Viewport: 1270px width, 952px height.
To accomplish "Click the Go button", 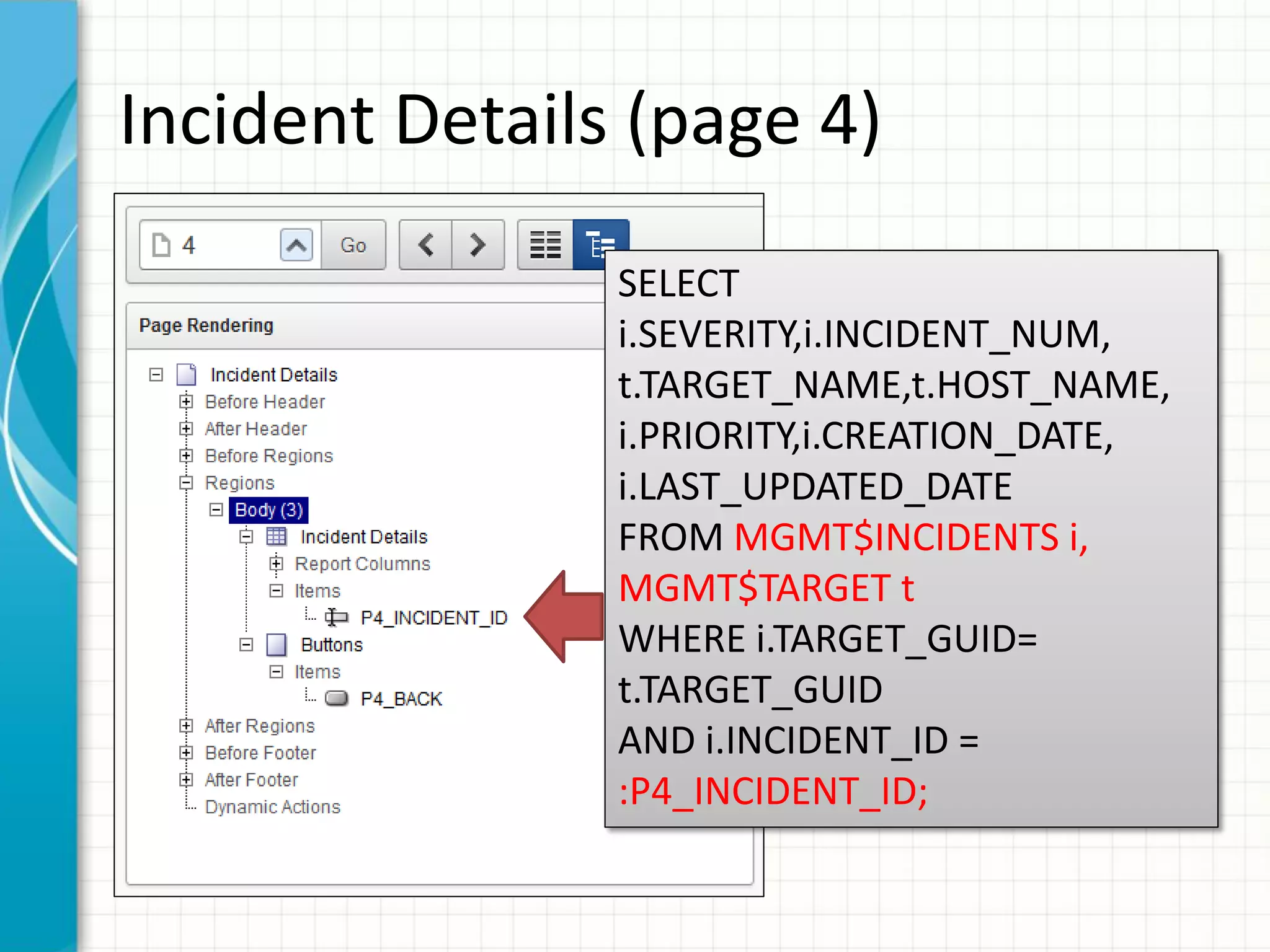I will pyautogui.click(x=353, y=245).
